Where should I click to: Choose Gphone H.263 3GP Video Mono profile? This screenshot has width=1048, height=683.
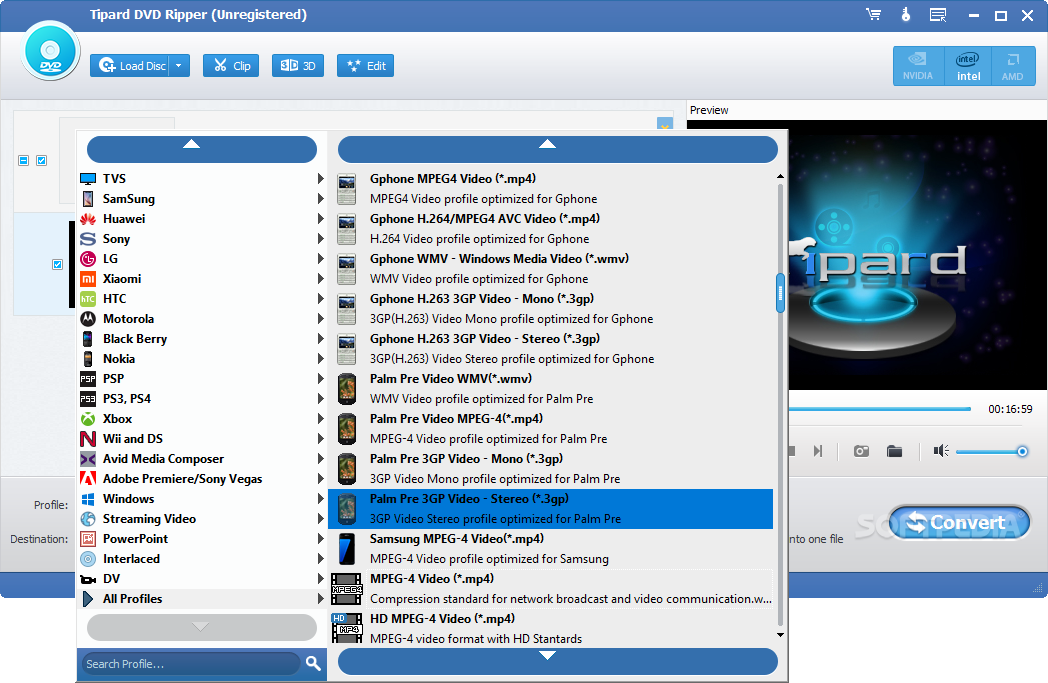550,309
